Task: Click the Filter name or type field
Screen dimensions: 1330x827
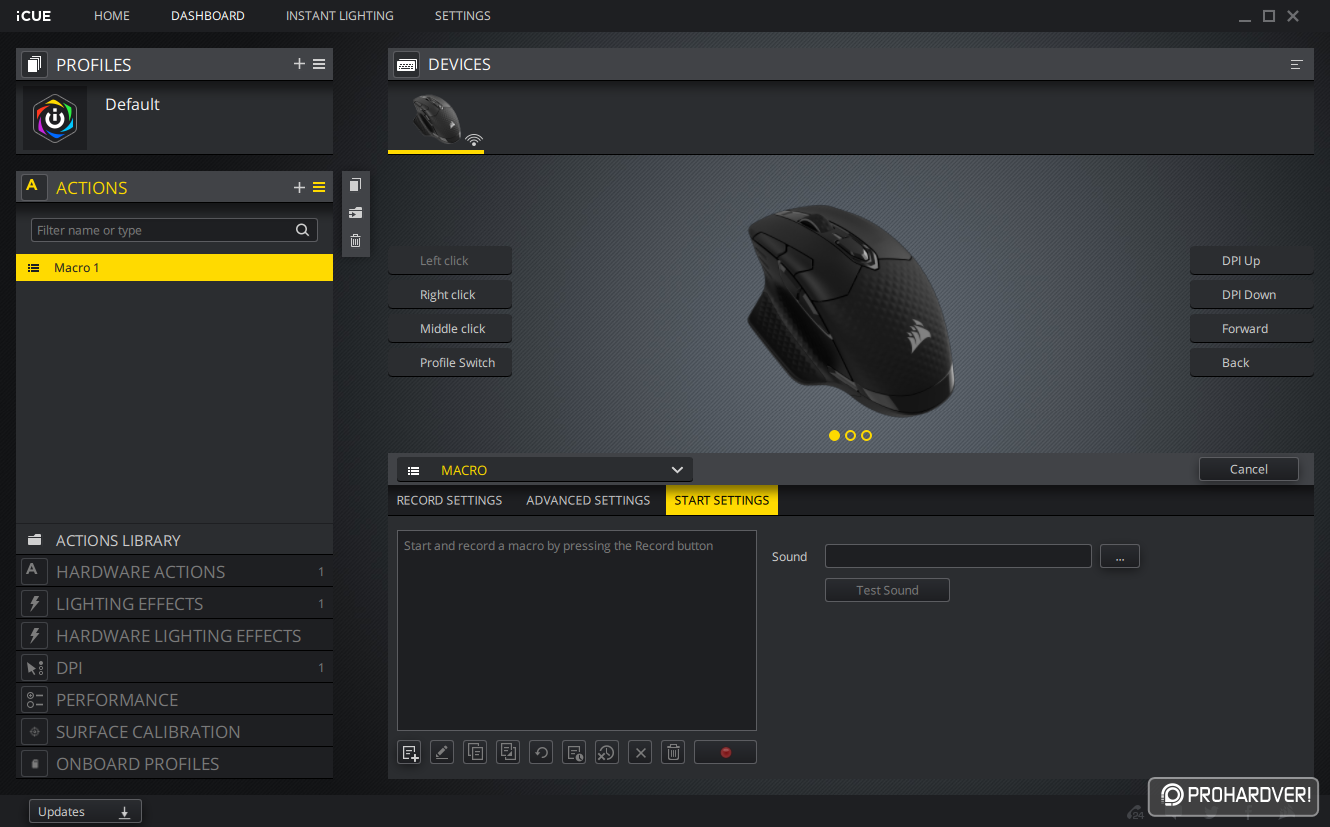Action: [174, 230]
